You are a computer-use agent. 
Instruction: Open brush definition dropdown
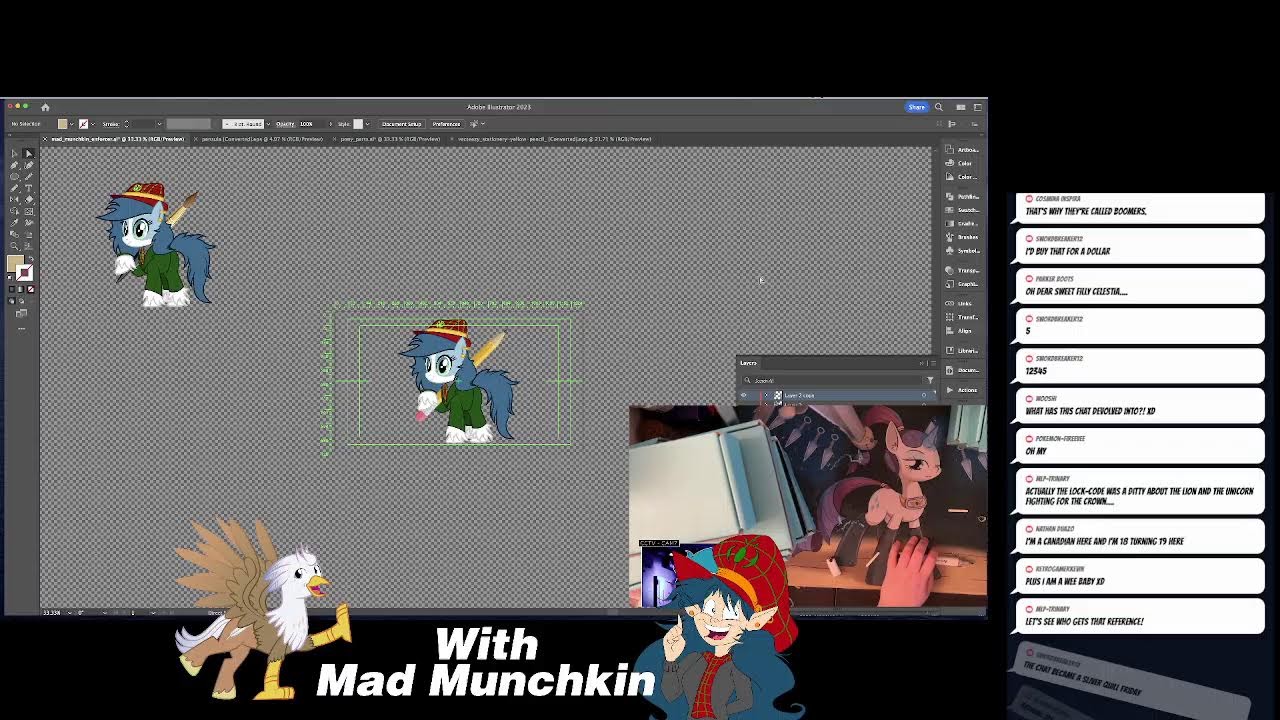point(268,124)
